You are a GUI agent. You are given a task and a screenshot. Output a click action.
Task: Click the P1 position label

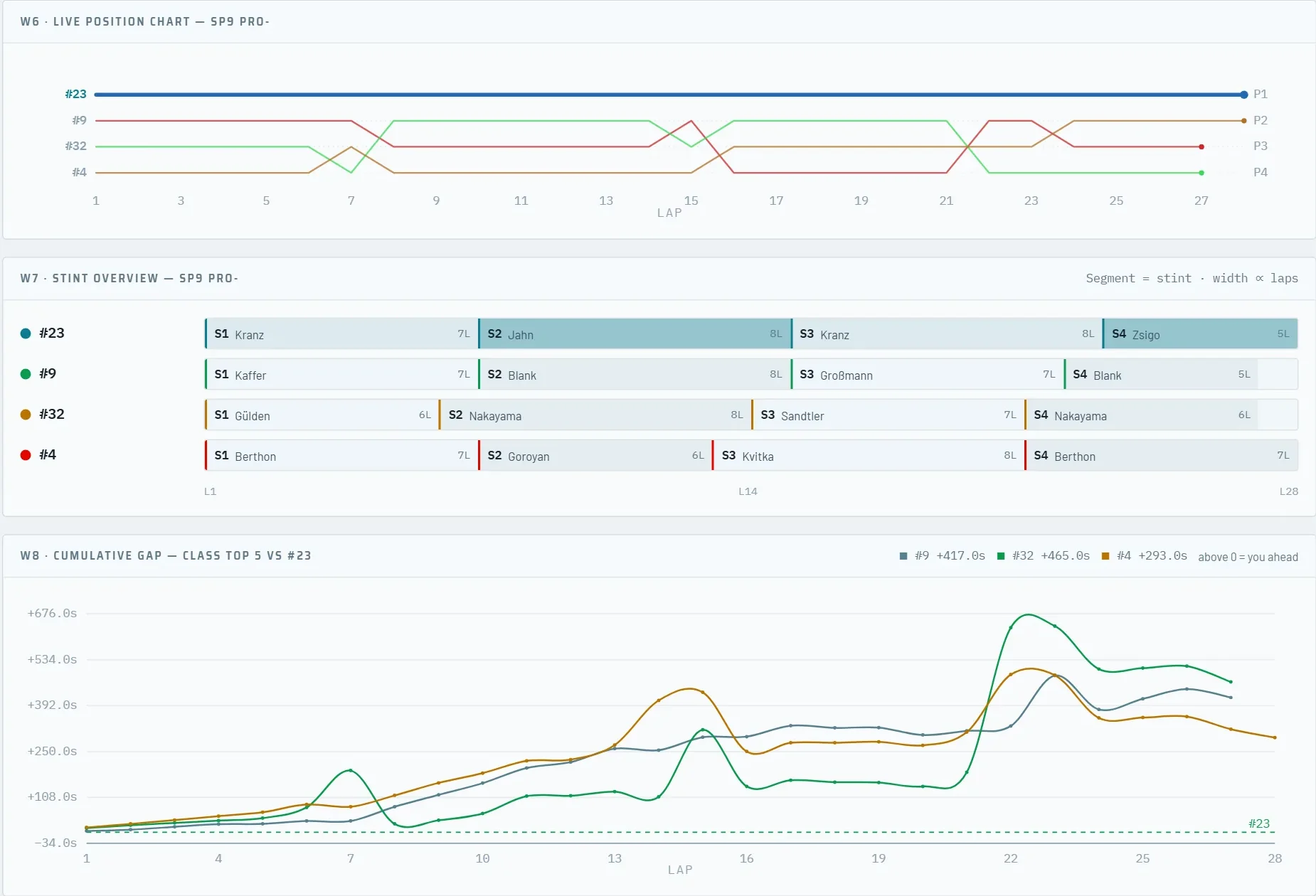(1260, 95)
